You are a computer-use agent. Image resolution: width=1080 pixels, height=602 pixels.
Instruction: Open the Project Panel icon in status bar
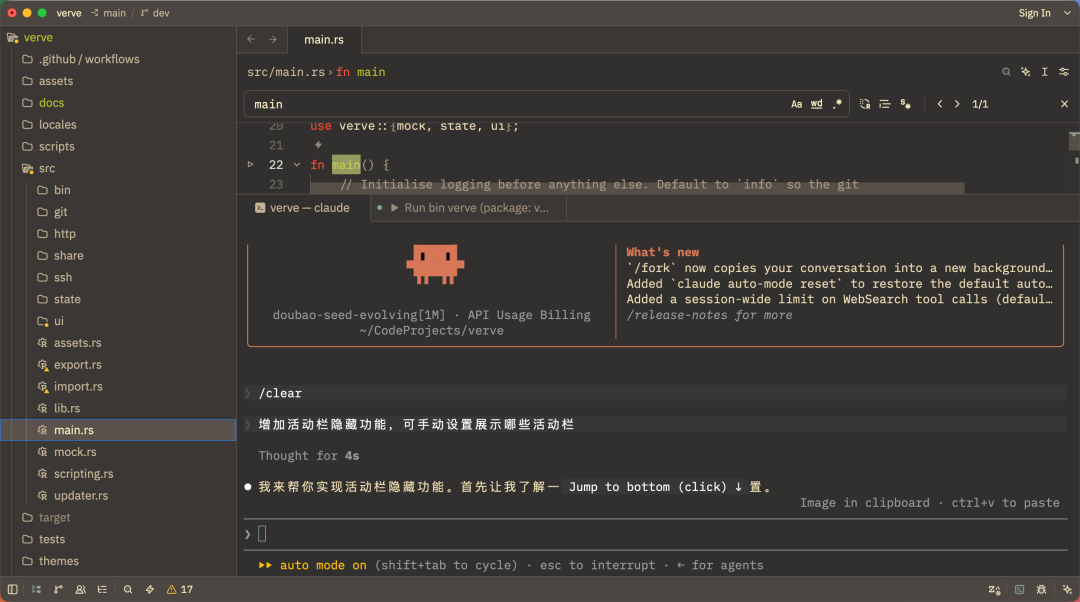point(37,590)
